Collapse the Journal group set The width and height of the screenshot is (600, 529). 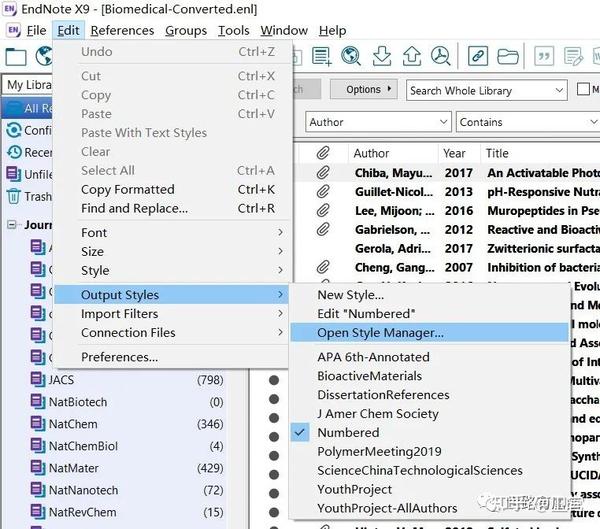click(12, 224)
